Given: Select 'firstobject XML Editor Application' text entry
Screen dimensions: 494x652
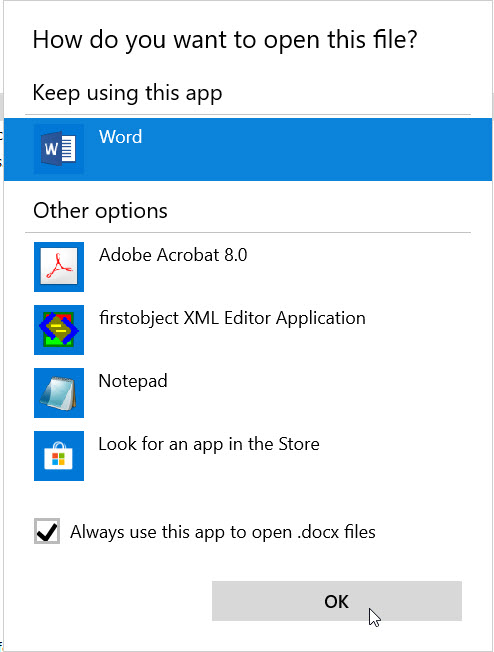Looking at the screenshot, I should click(x=232, y=319).
